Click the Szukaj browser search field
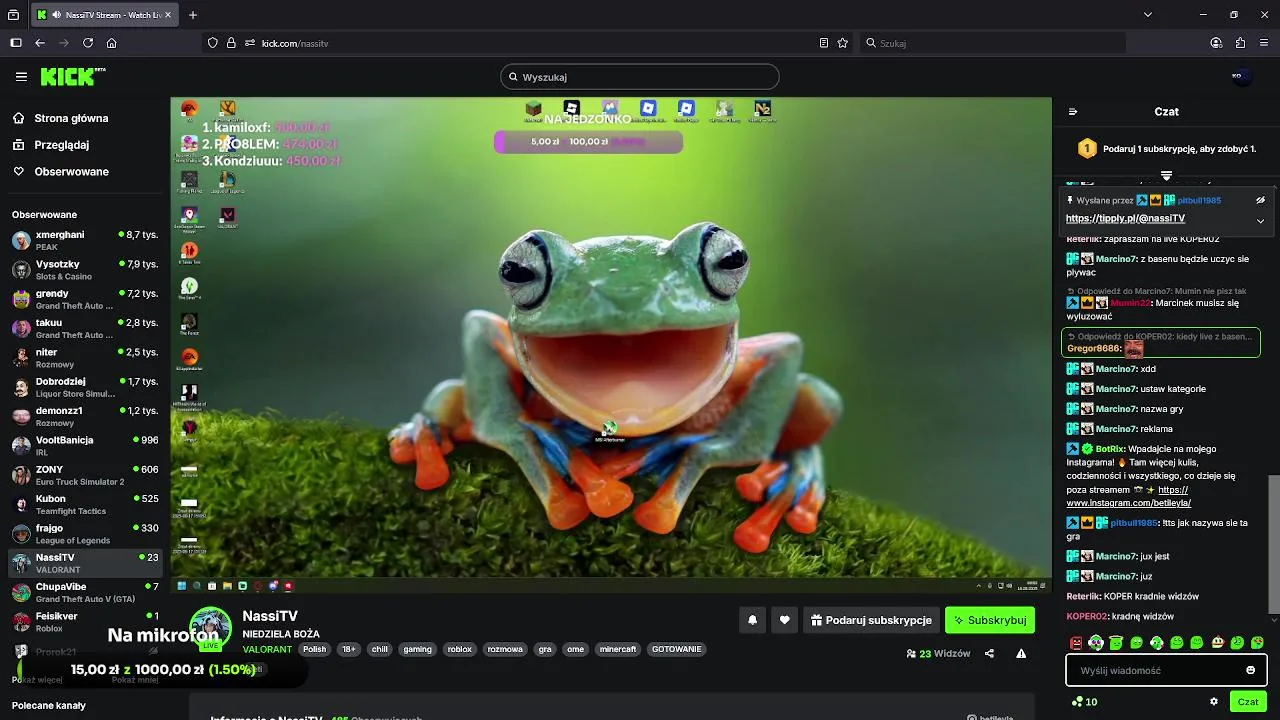Image resolution: width=1280 pixels, height=720 pixels. click(x=994, y=43)
